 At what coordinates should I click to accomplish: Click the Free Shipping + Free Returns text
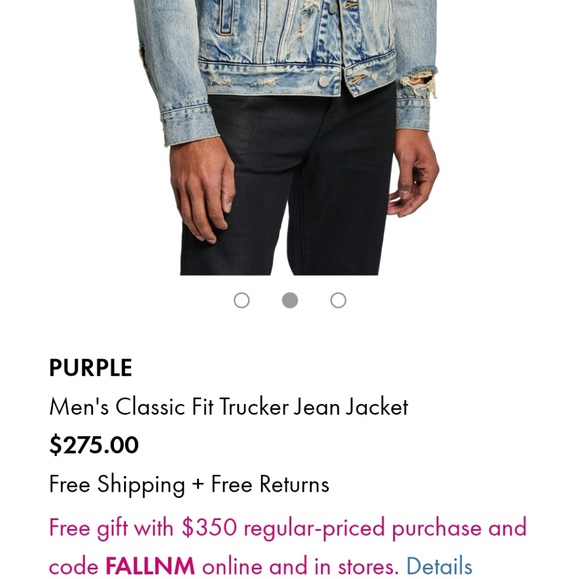(189, 484)
